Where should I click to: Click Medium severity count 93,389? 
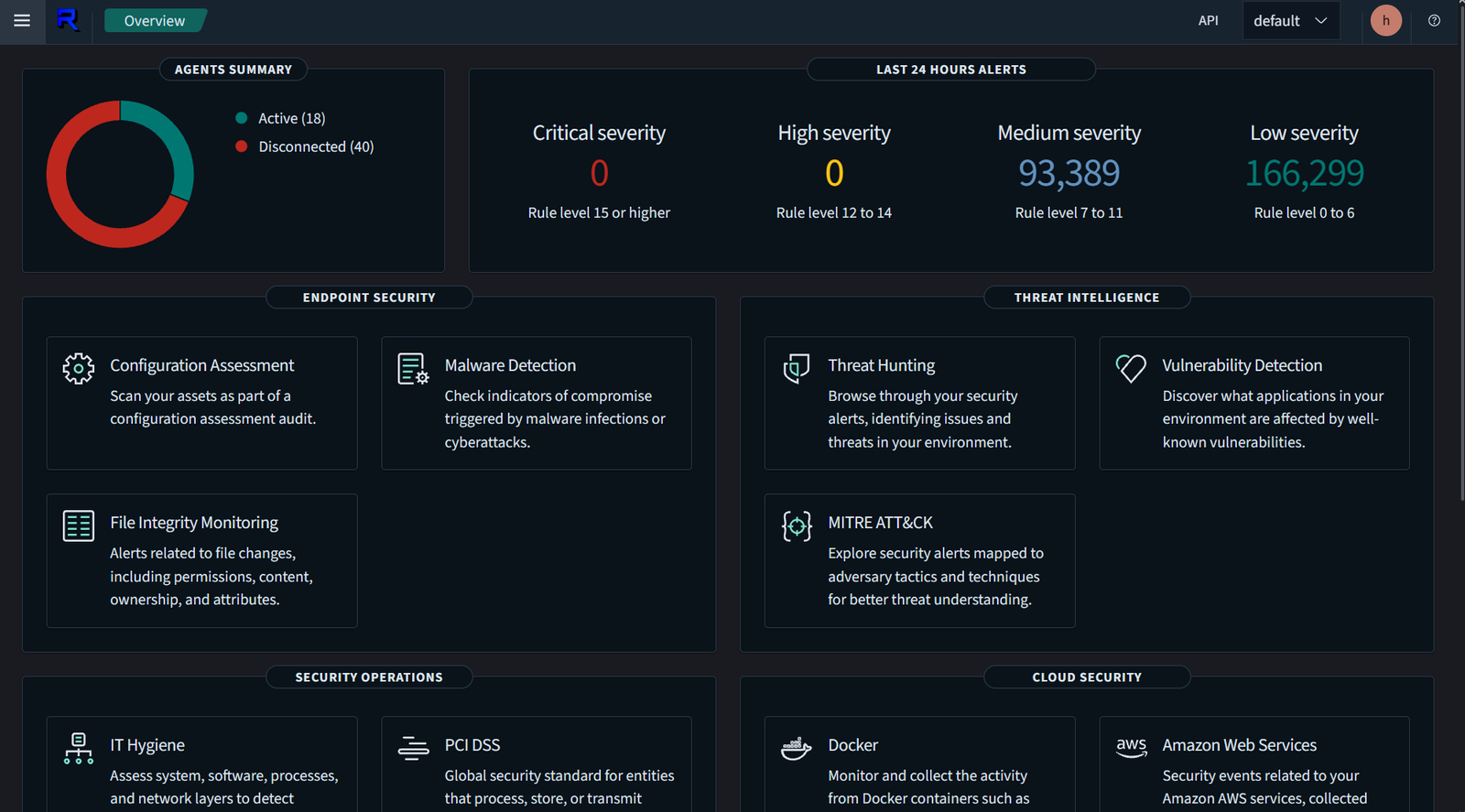click(x=1069, y=173)
